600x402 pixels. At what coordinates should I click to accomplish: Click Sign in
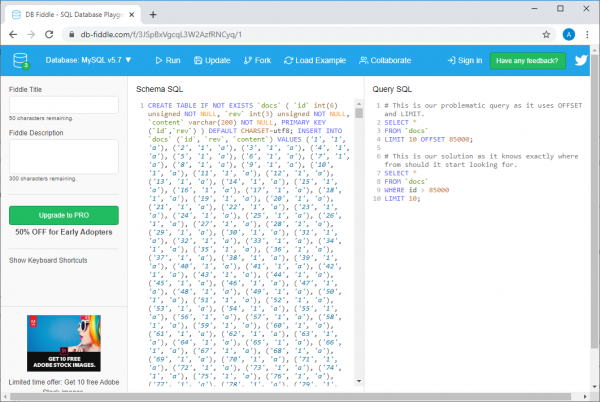pyautogui.click(x=463, y=61)
